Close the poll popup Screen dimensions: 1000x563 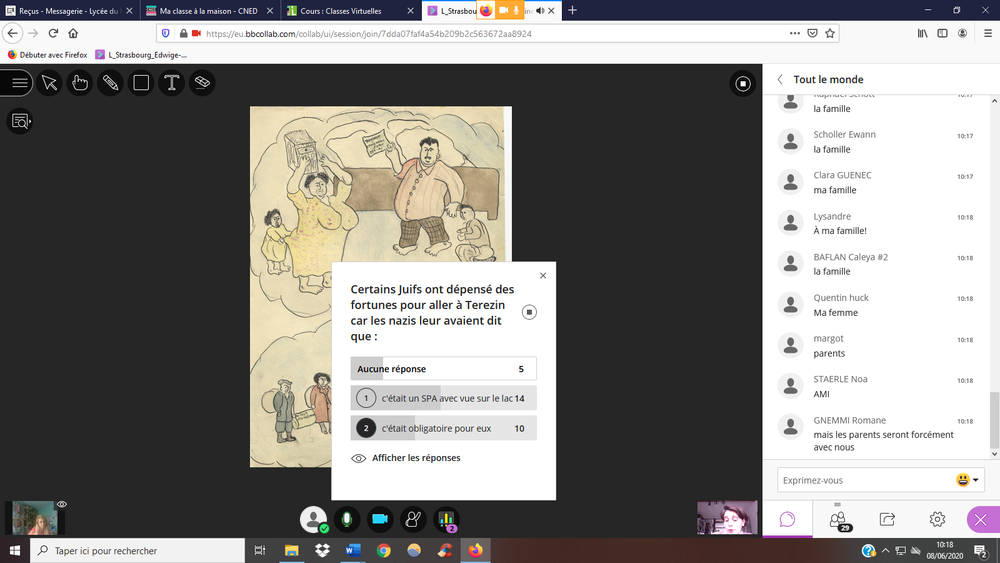[543, 275]
